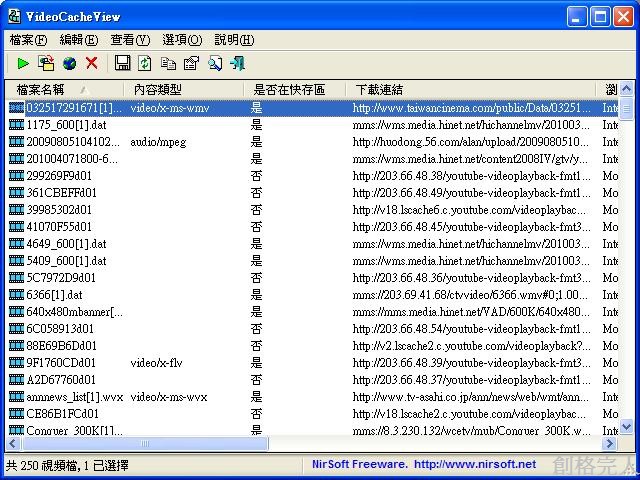Sort by 內容類型 column header
The height and width of the screenshot is (480, 640).
tap(184, 89)
